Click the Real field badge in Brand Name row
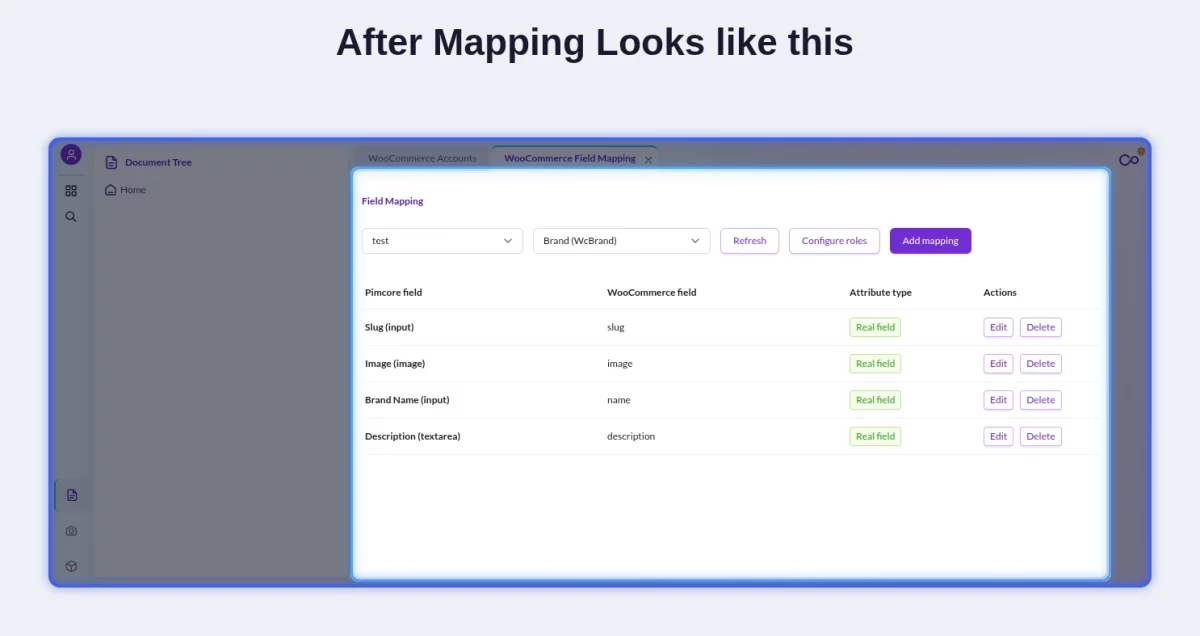1200x636 pixels. click(x=875, y=400)
